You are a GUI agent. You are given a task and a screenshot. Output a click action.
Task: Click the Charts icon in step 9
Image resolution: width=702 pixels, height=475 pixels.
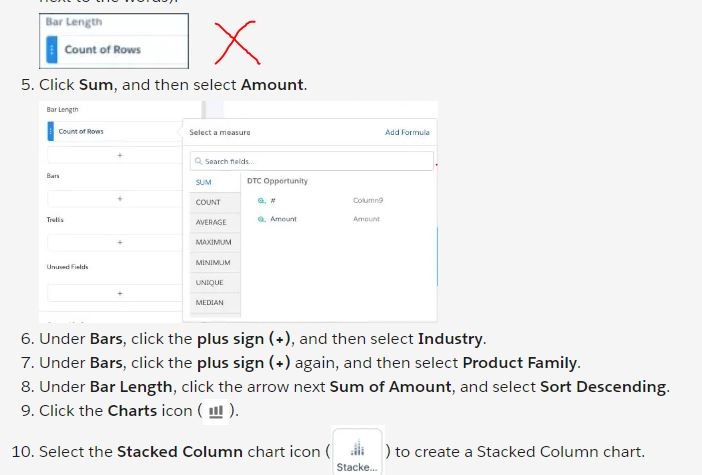[215, 411]
